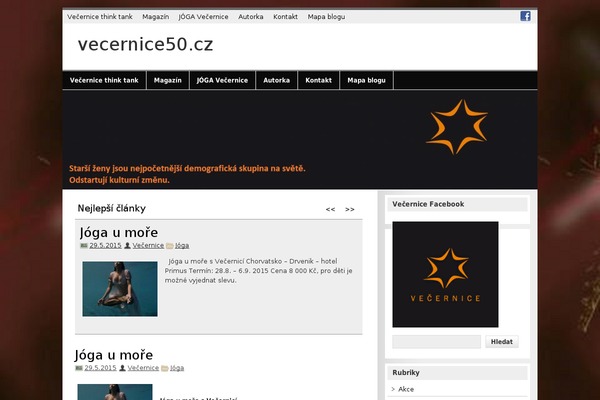Open Večernice author link in featured article

click(148, 245)
